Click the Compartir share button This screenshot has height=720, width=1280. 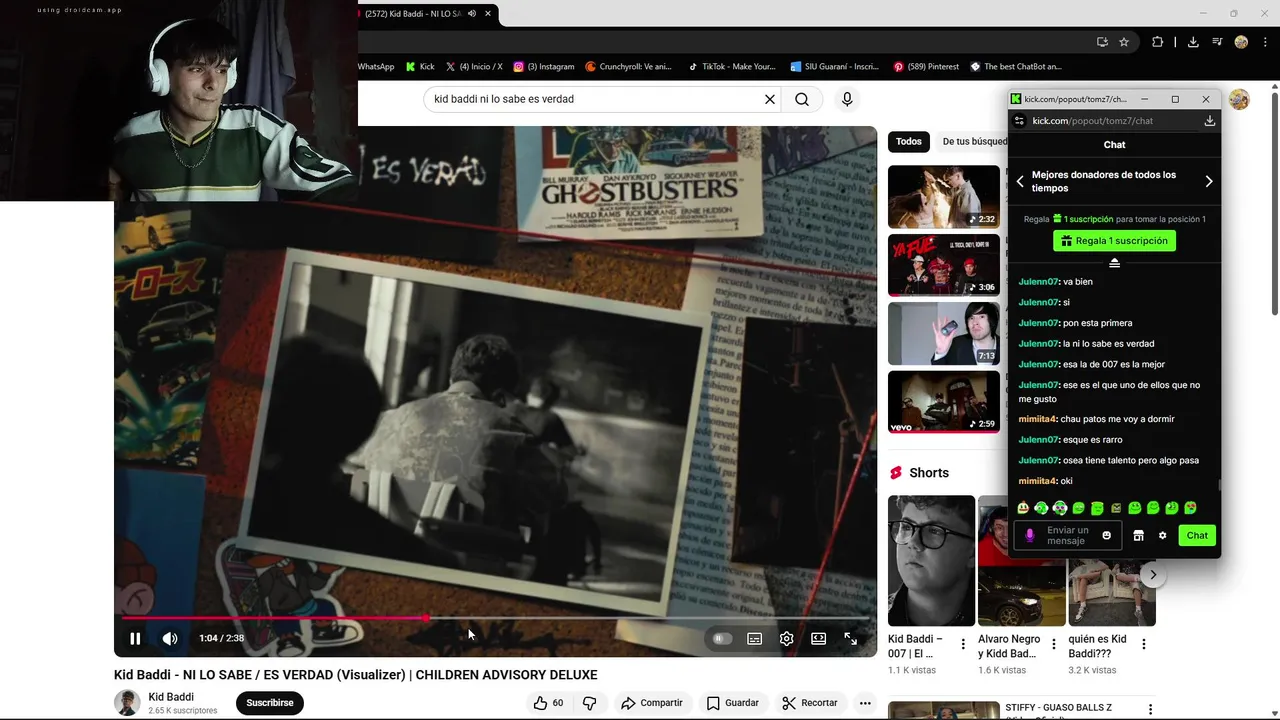point(652,703)
